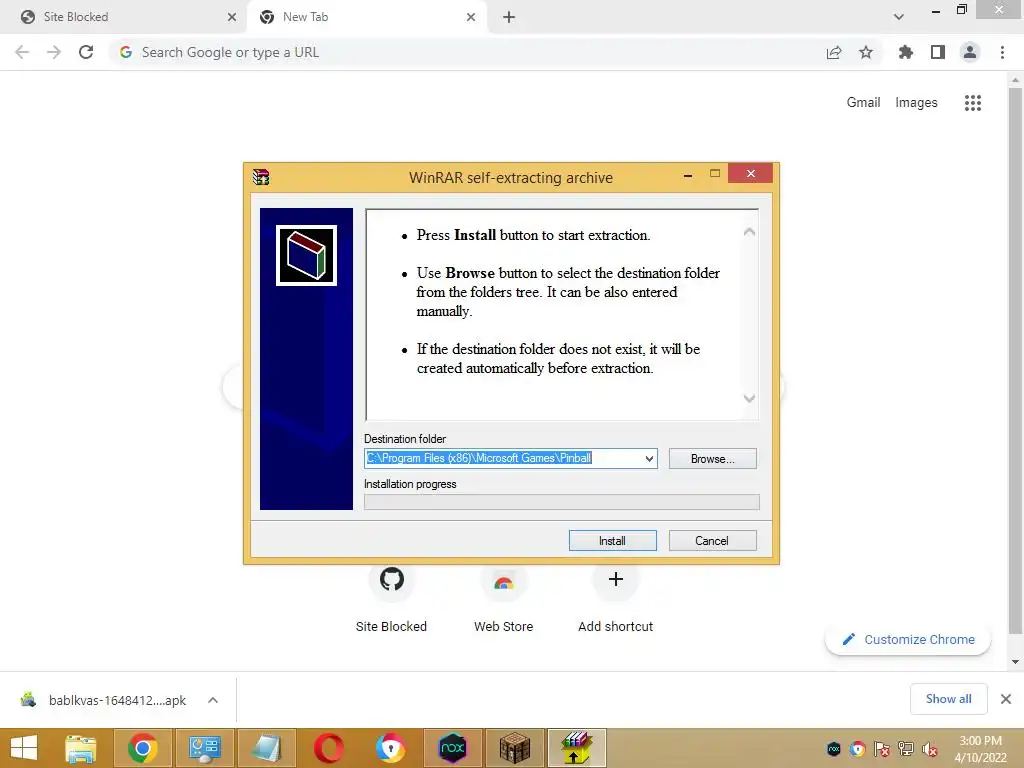The width and height of the screenshot is (1024, 768).
Task: Open the Images link
Action: point(916,103)
